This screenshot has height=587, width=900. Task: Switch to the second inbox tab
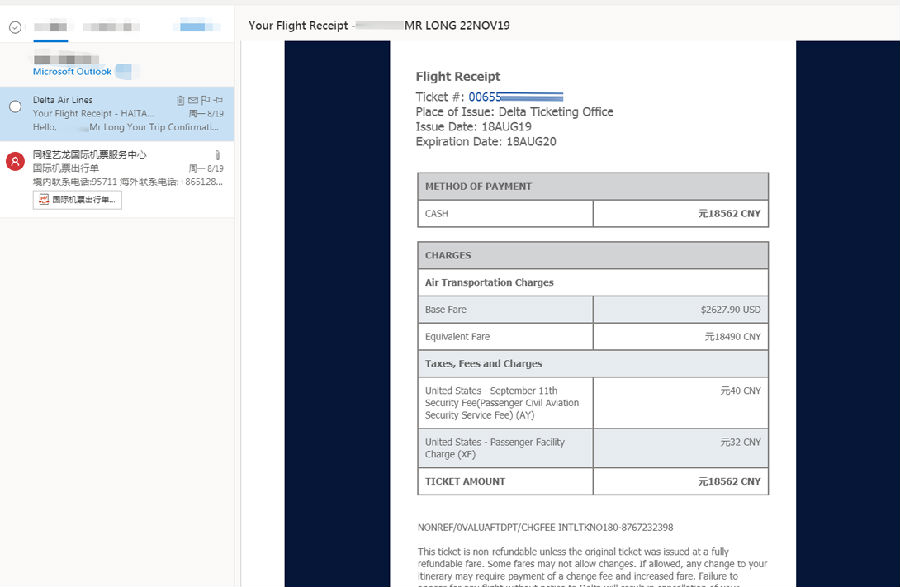[110, 27]
